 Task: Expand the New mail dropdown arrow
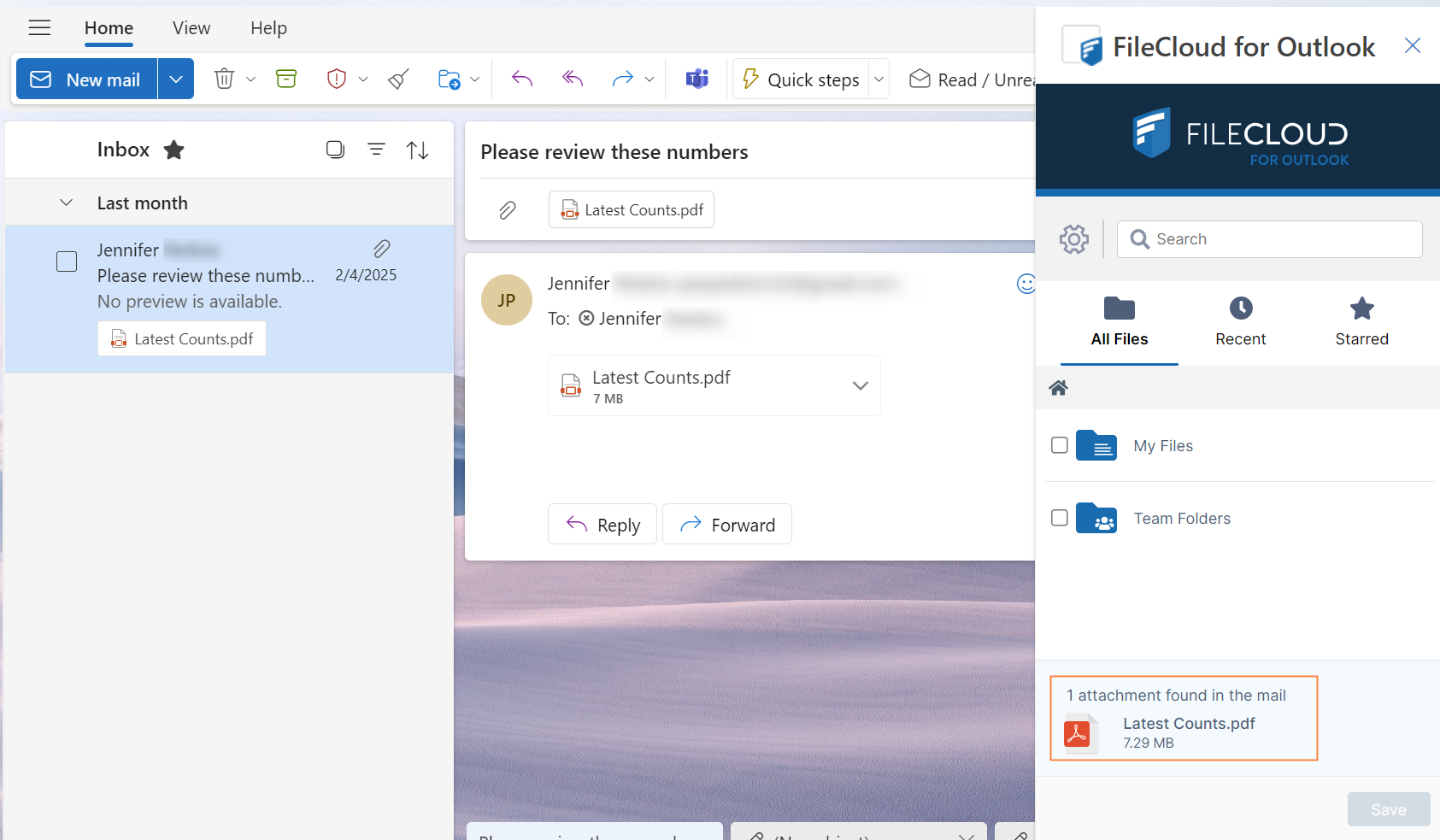click(176, 79)
